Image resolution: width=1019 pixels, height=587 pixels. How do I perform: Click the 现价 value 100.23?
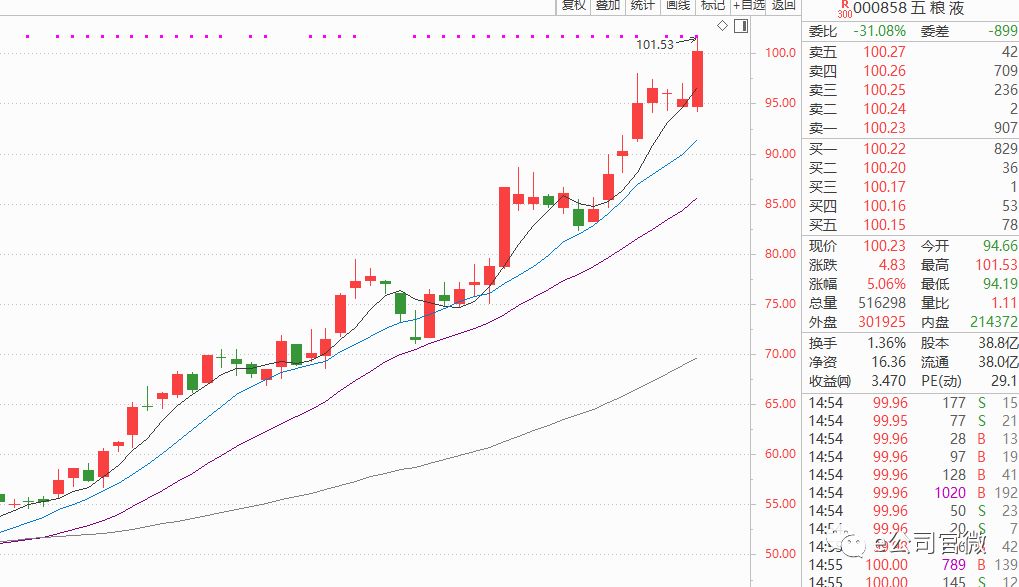point(884,246)
